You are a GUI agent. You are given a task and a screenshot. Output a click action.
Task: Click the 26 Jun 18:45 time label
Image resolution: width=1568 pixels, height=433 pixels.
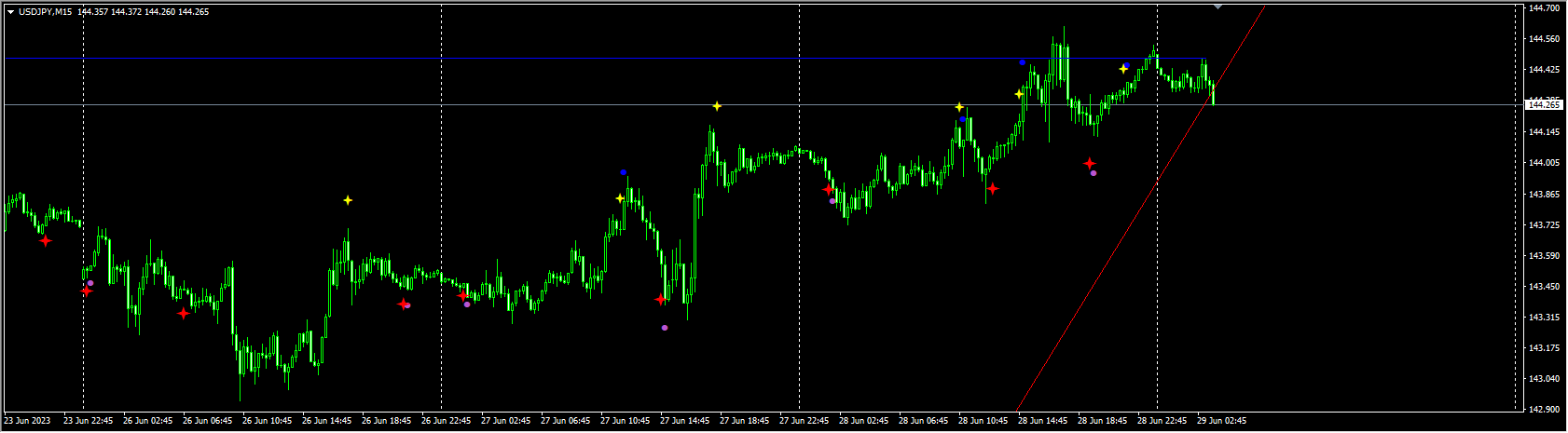click(387, 421)
